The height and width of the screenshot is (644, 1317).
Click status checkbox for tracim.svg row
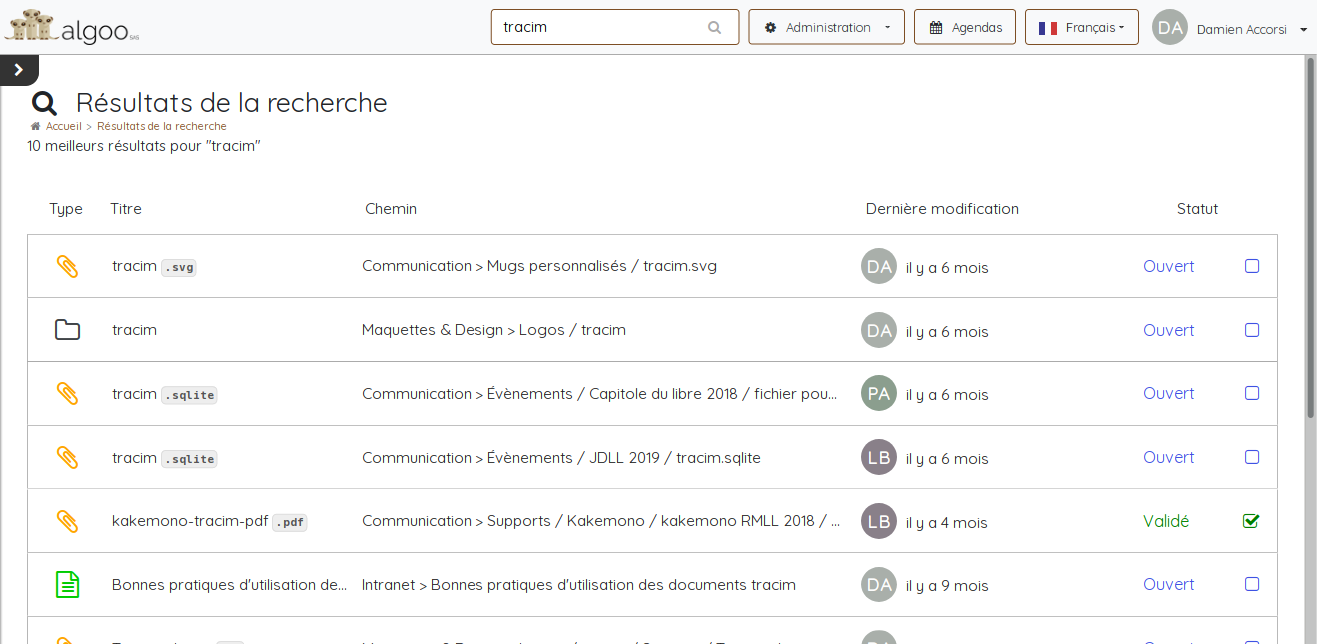pos(1251,266)
